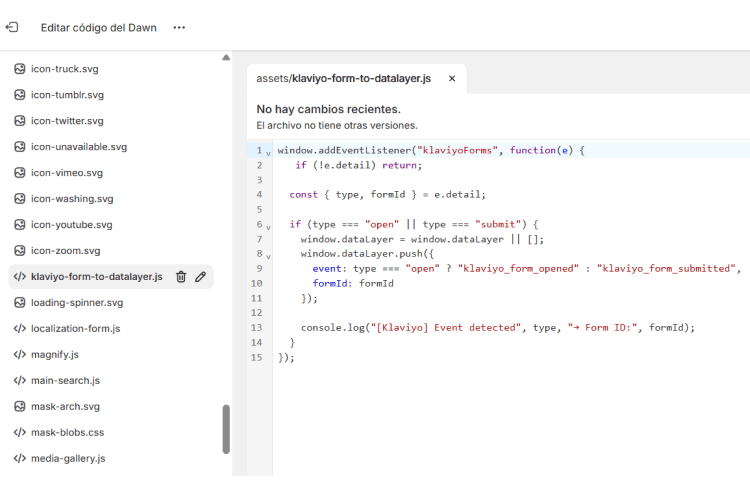
Task: Rename klaviyo-form-to-datalayer.js with pencil icon
Action: coord(200,277)
